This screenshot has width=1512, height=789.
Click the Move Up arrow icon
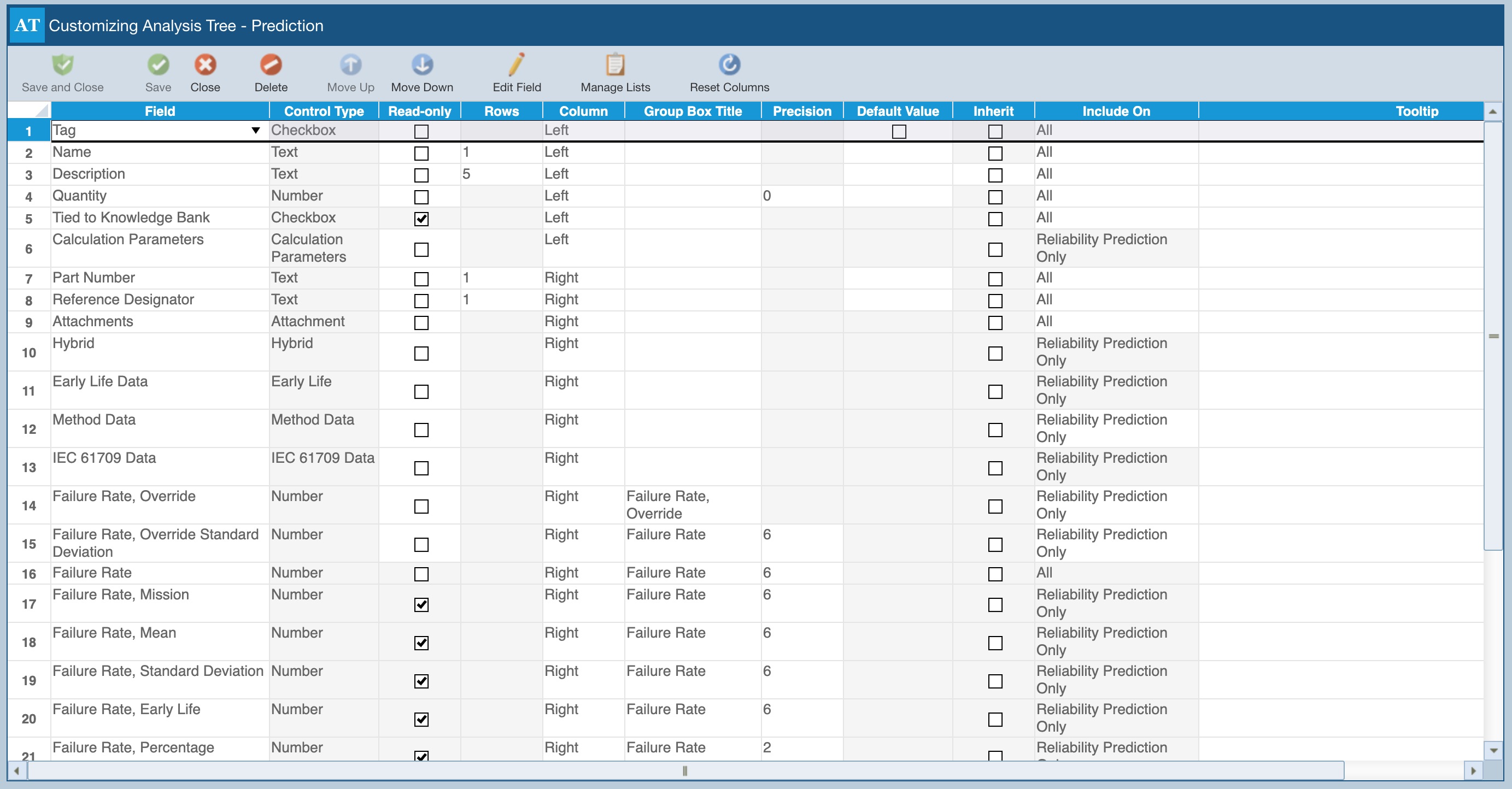tap(350, 65)
